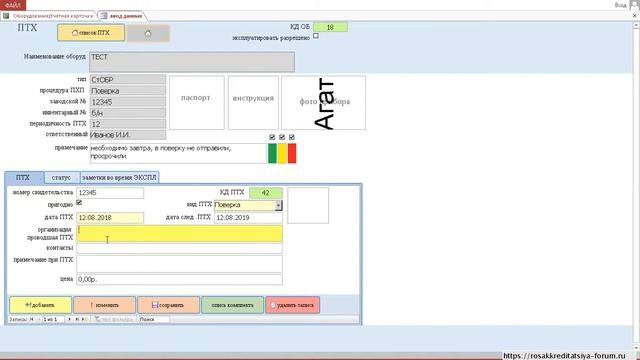This screenshot has height=360, width=640.
Task: Open the 'список ПТХ' list button
Action: [91, 33]
